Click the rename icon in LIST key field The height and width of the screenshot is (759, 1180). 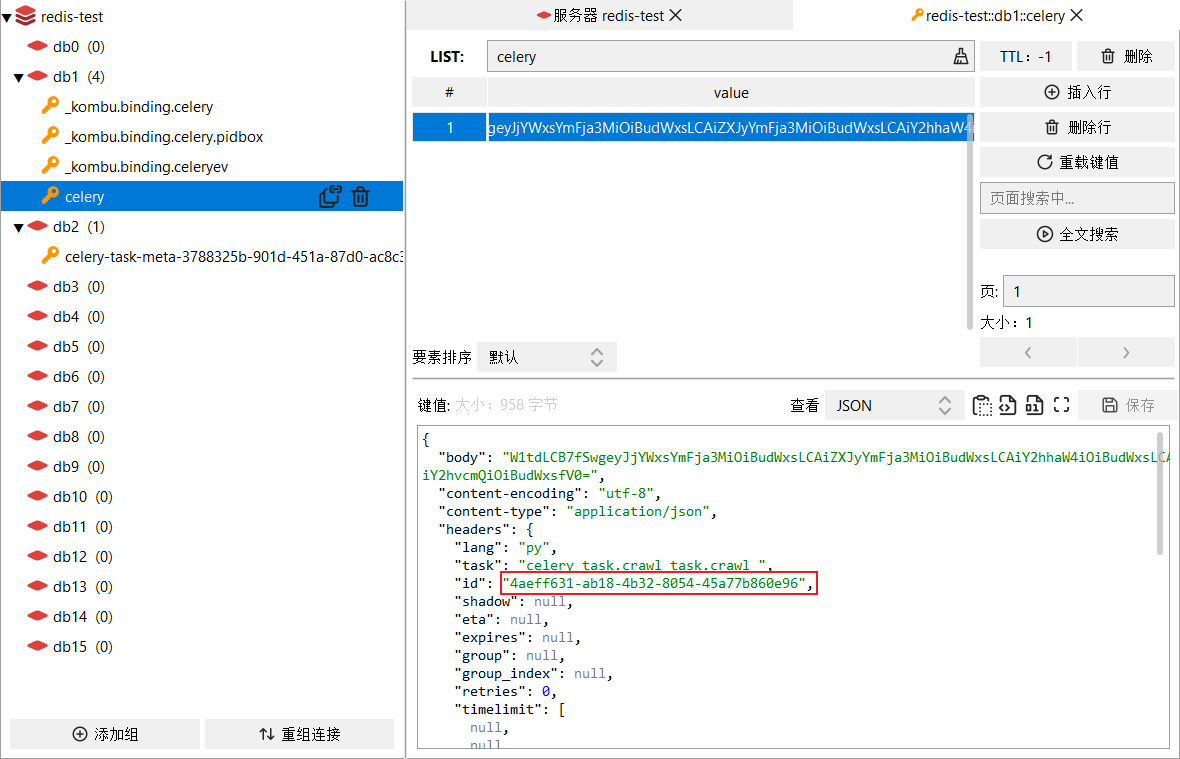tap(960, 56)
